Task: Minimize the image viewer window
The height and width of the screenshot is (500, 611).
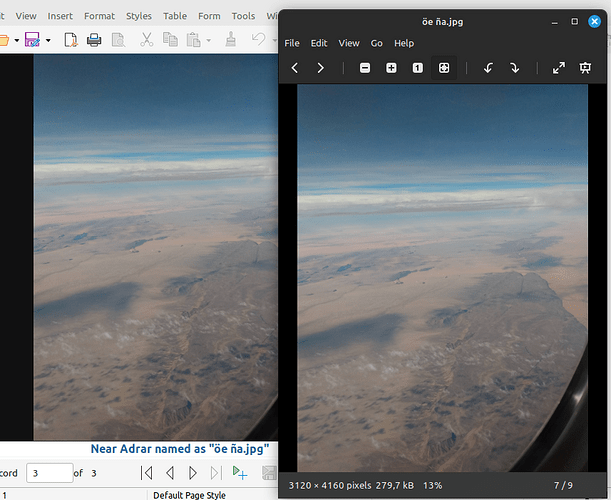Action: point(554,22)
